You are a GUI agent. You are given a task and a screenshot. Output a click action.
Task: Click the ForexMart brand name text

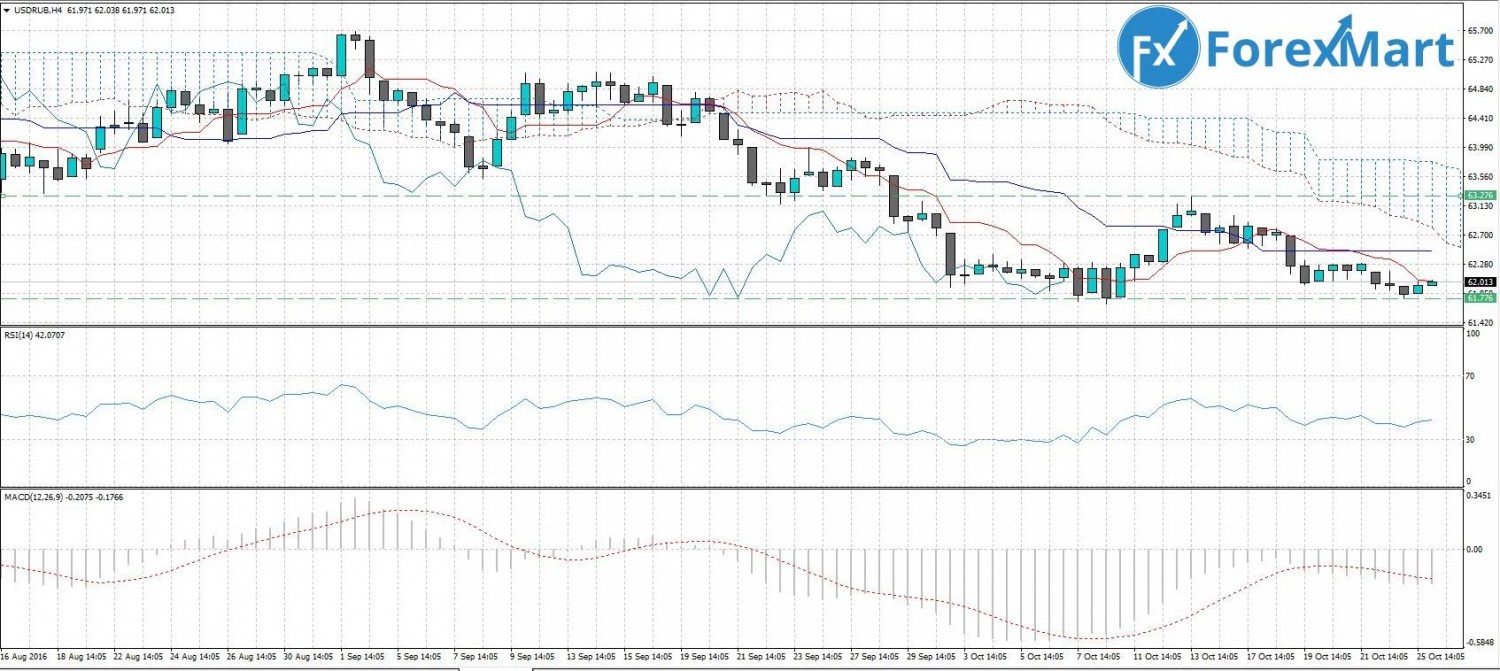(x=1330, y=48)
